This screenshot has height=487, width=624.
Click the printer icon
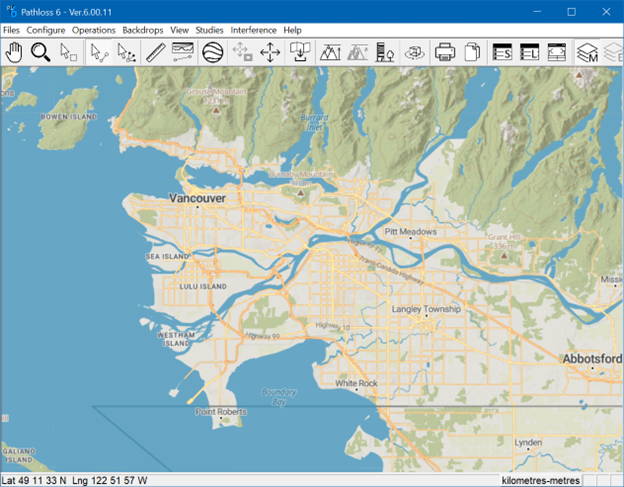point(446,52)
